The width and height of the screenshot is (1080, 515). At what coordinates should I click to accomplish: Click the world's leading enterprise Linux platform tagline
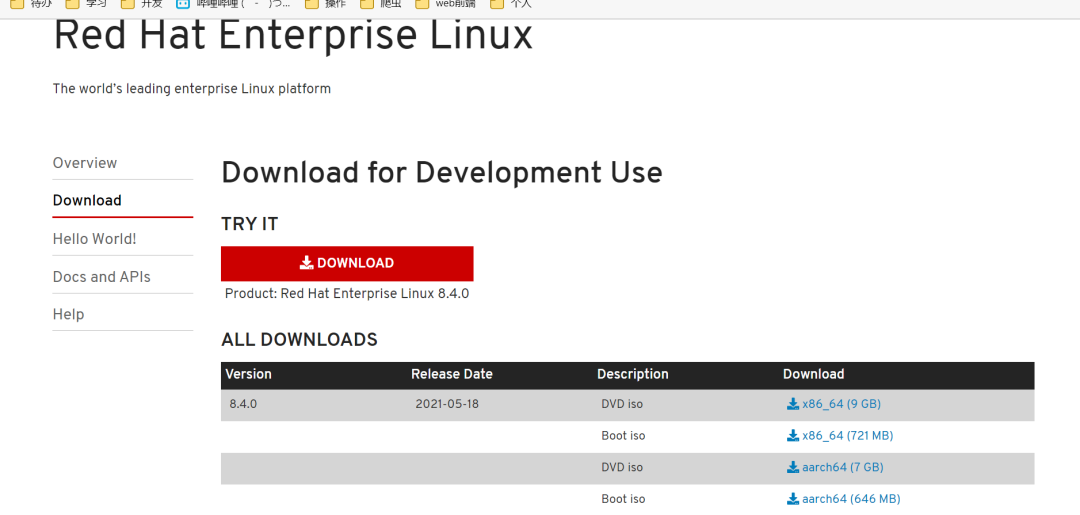[191, 89]
